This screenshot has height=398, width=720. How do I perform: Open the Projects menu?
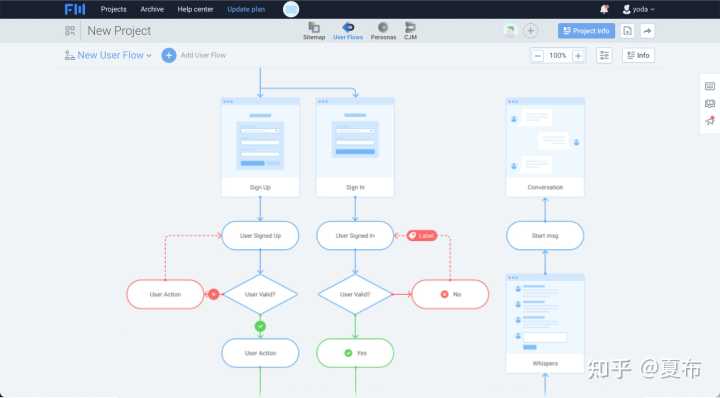point(113,9)
